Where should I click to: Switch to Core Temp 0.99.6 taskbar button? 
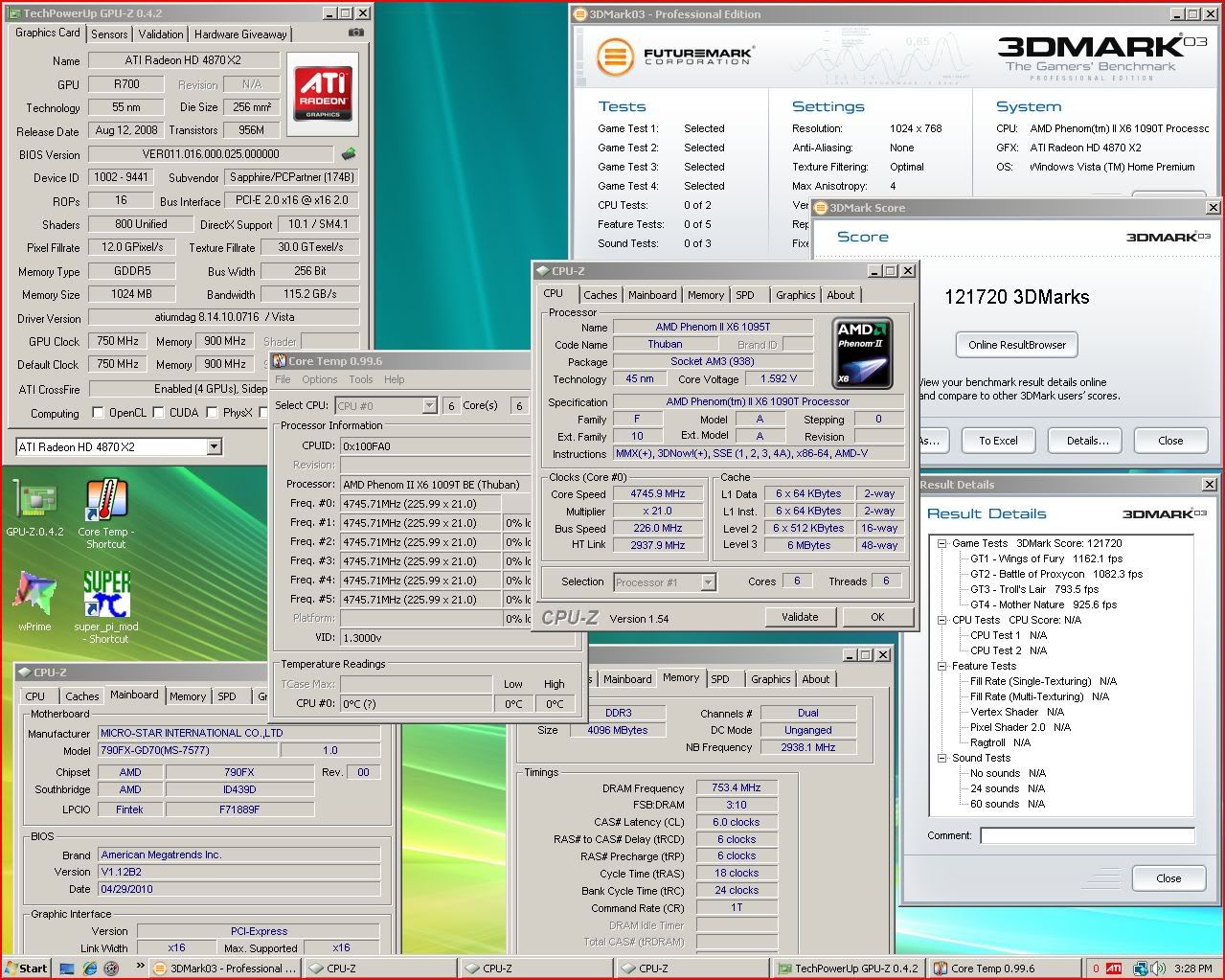(x=1005, y=969)
